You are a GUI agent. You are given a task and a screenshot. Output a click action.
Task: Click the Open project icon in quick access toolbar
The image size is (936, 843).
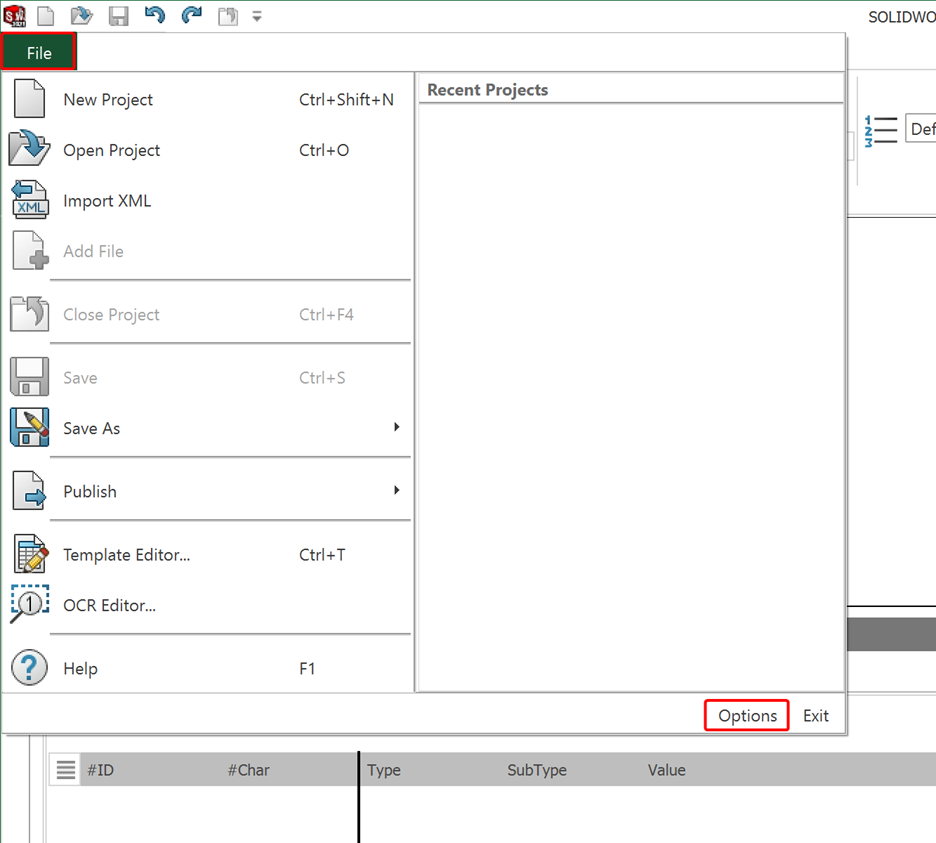82,16
